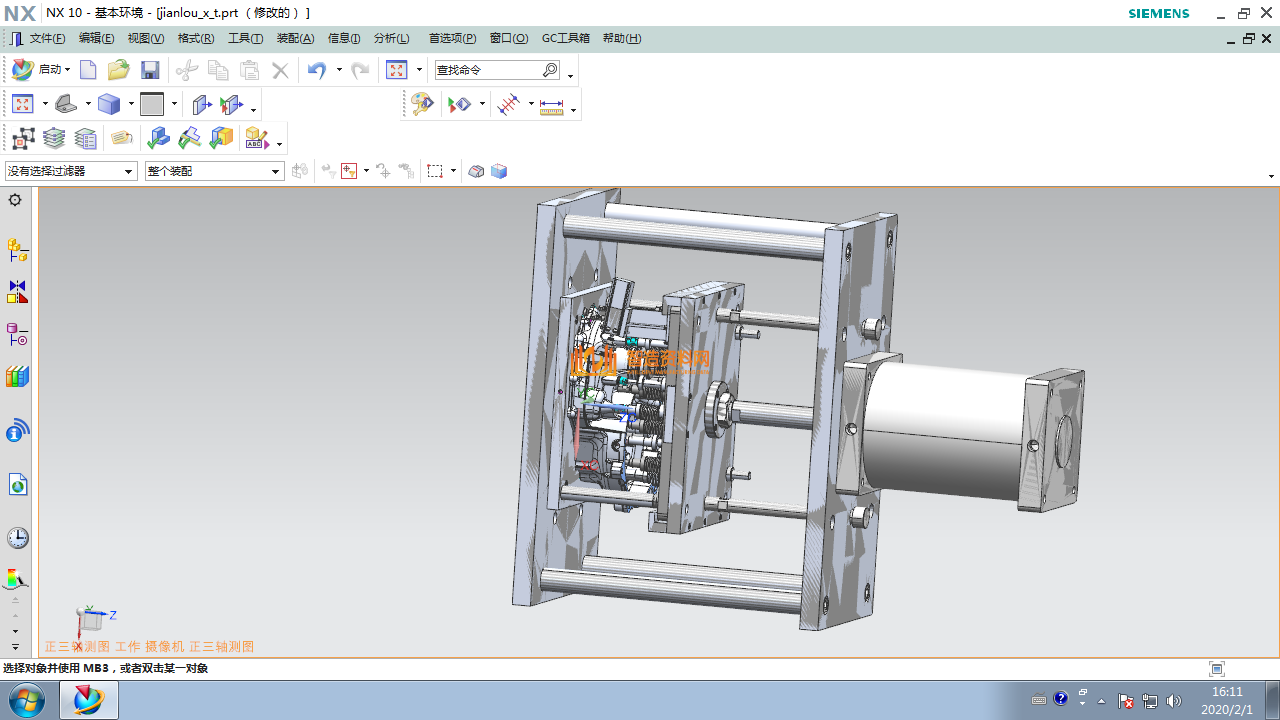Open the 整个装配 scope dropdown
Image resolution: width=1280 pixels, height=720 pixels.
pyautogui.click(x=276, y=172)
